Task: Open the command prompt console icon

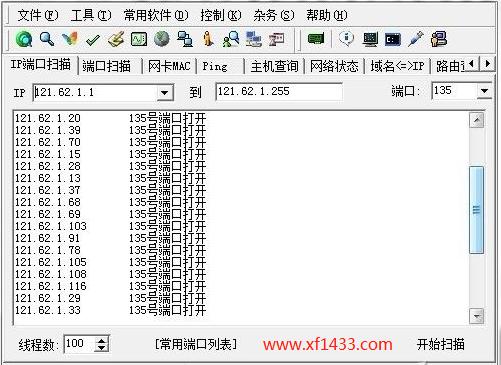Action: (393, 40)
